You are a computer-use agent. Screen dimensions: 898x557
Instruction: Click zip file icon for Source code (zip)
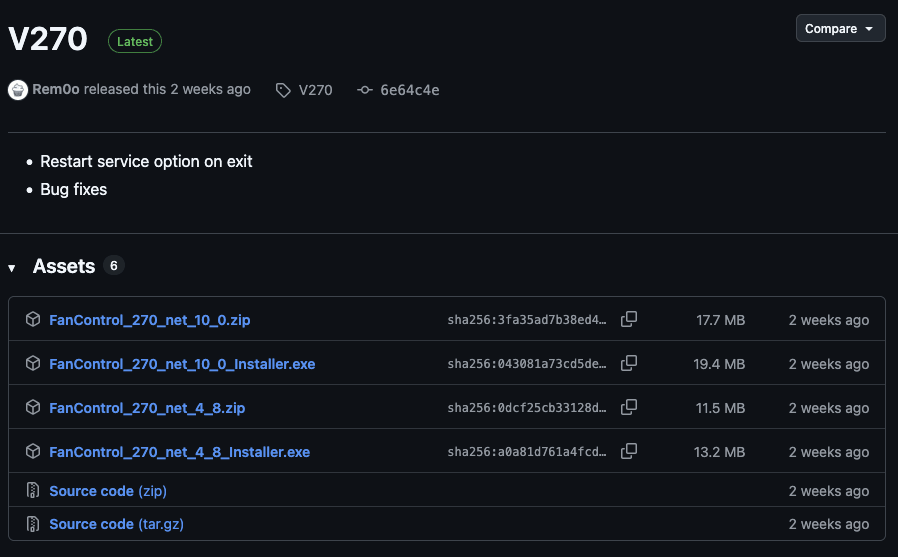pos(33,491)
